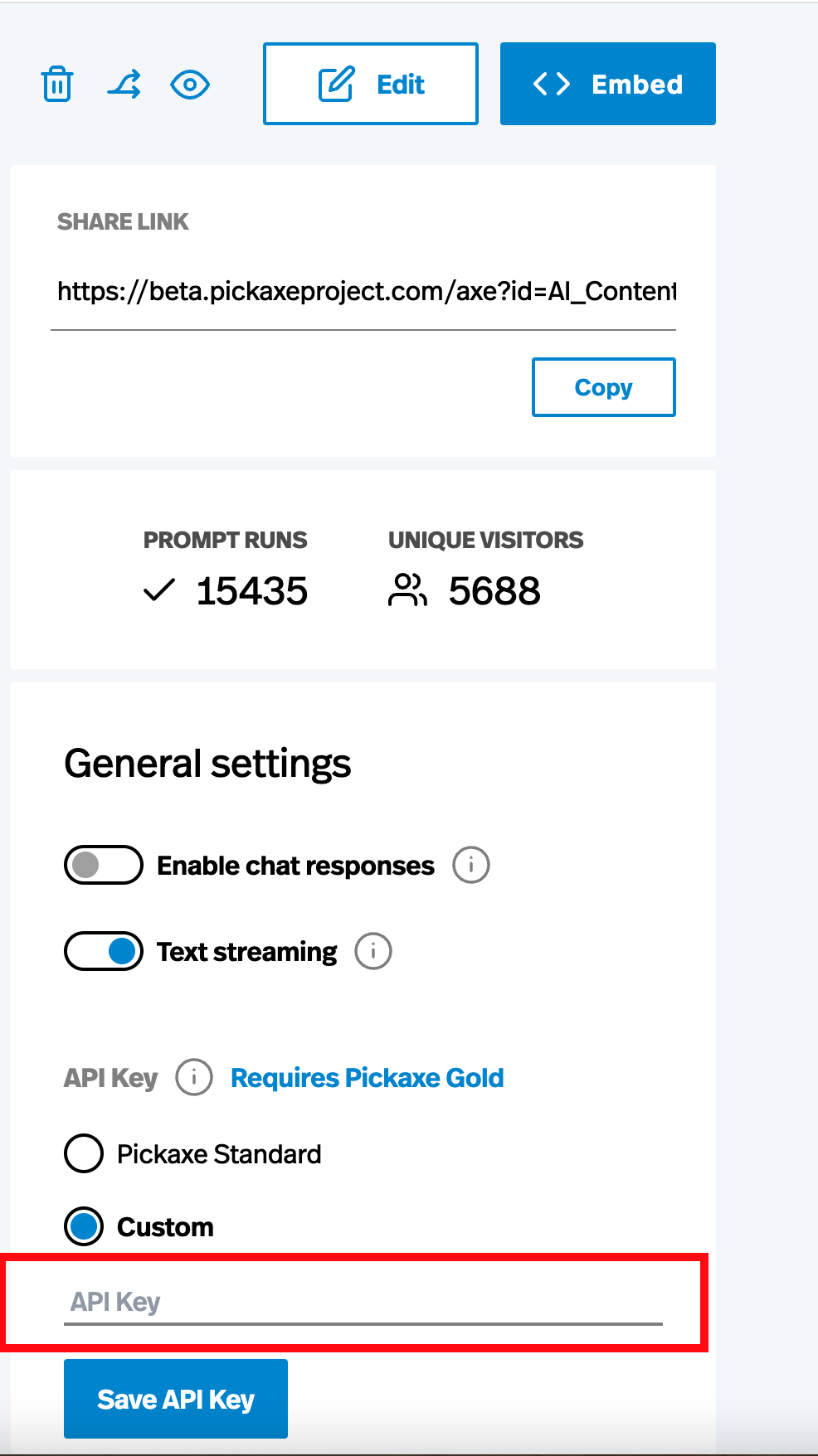The width and height of the screenshot is (818, 1456).
Task: Click info icon next to API Key label
Action: [x=194, y=1078]
